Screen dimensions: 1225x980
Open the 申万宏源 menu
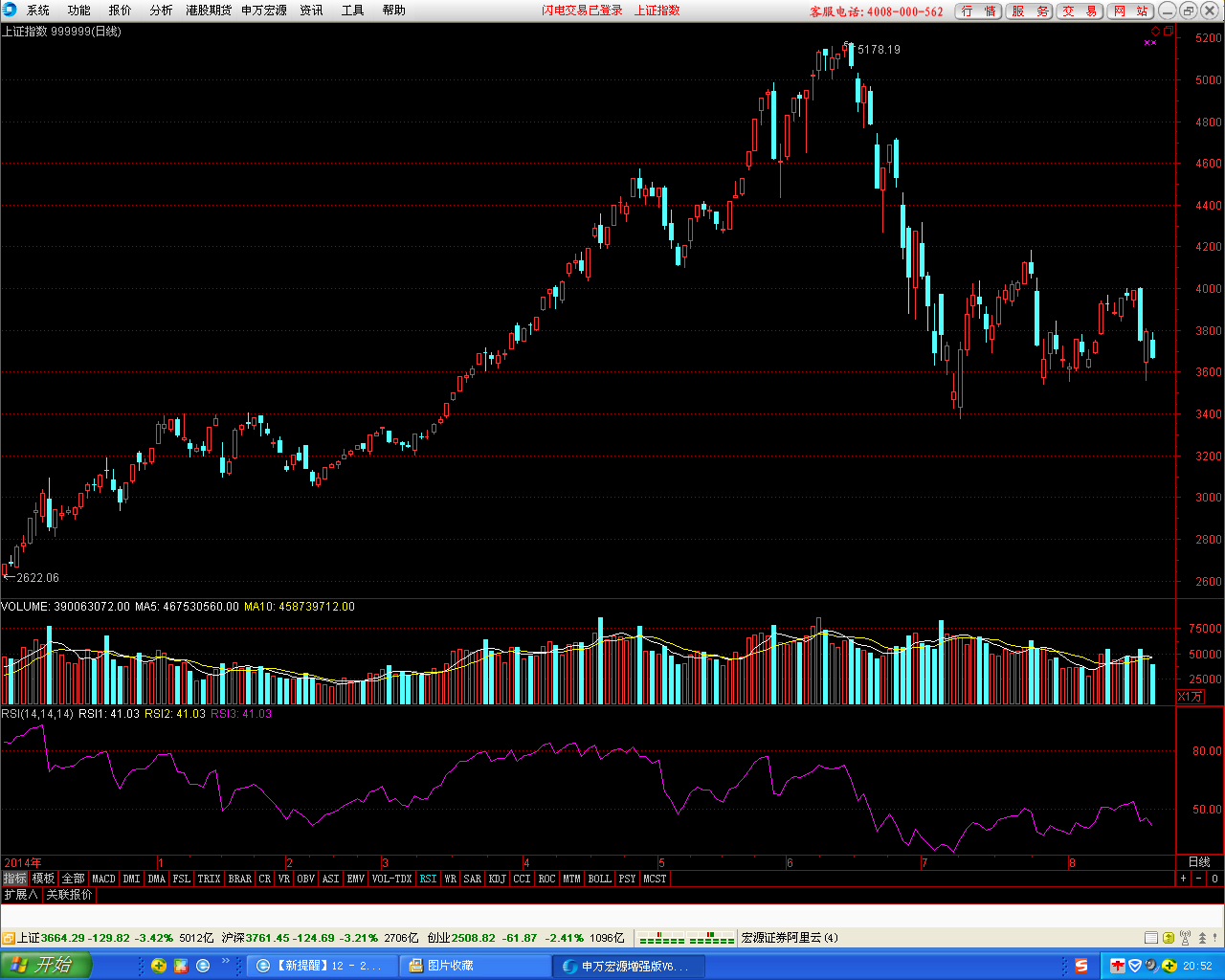264,11
